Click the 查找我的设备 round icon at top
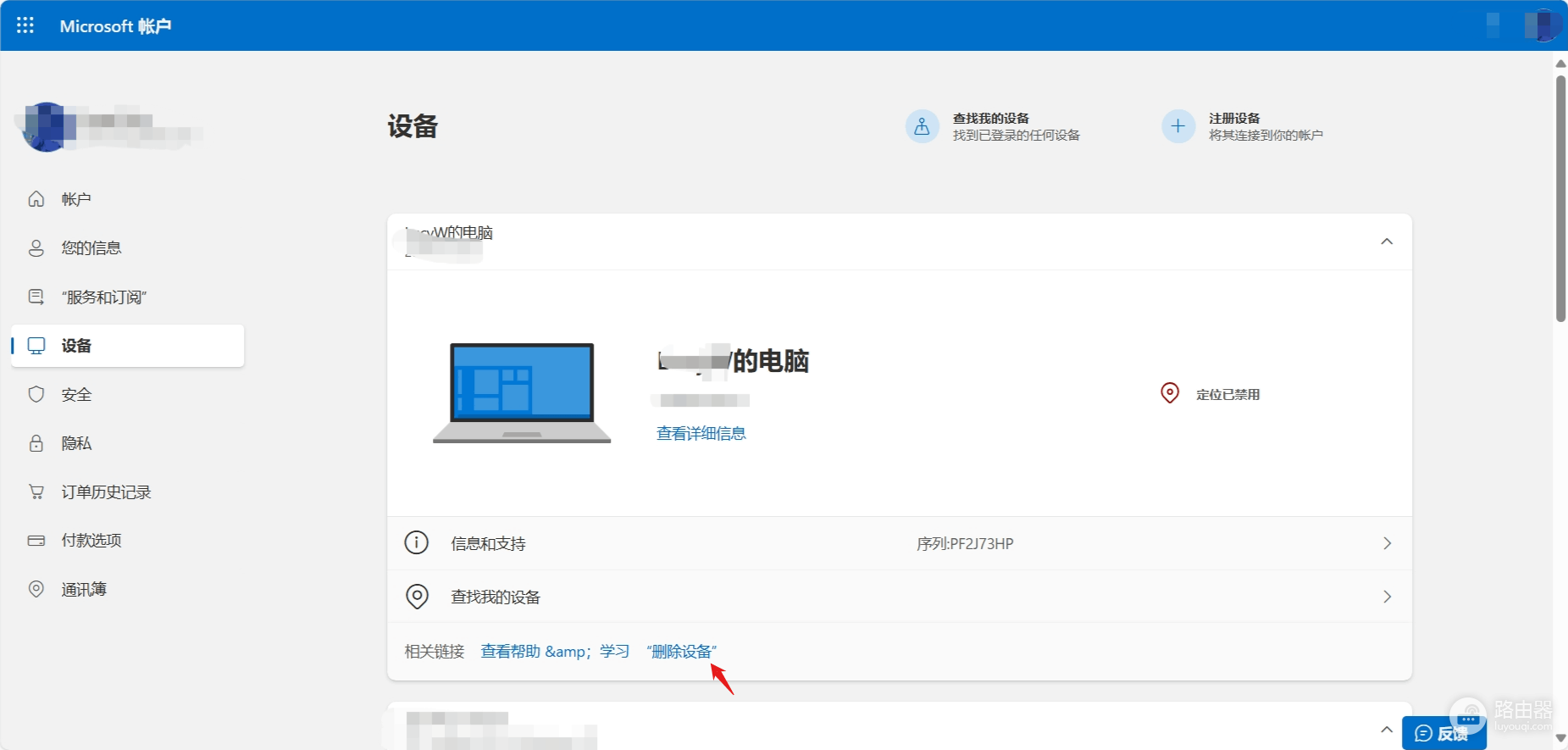This screenshot has width=1568, height=750. (923, 126)
